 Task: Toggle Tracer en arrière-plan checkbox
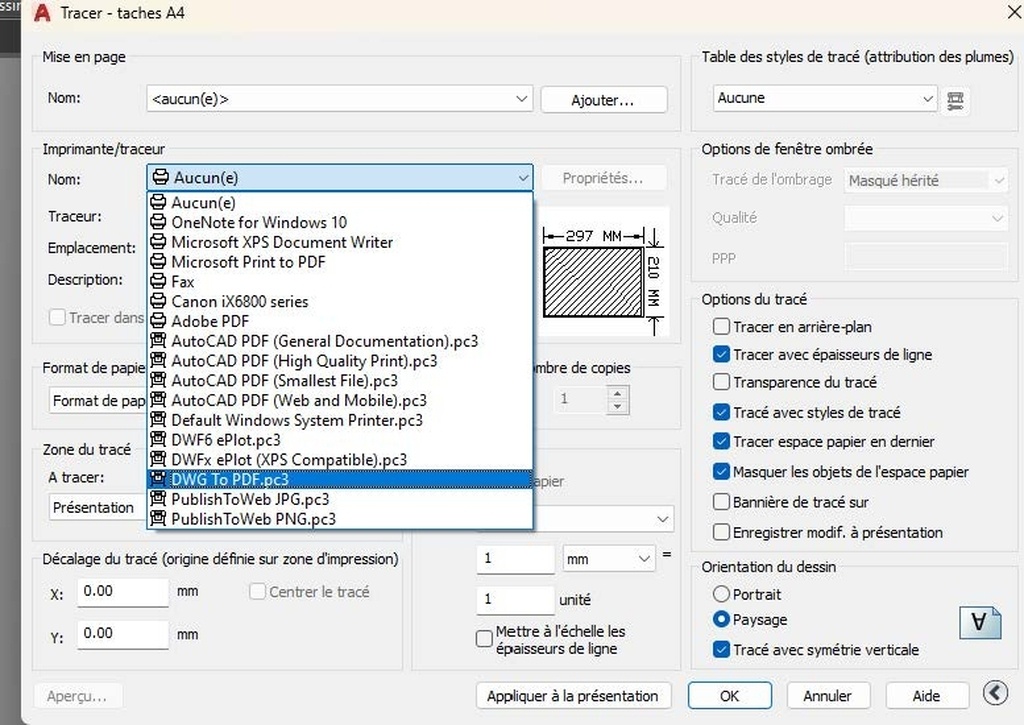[721, 327]
